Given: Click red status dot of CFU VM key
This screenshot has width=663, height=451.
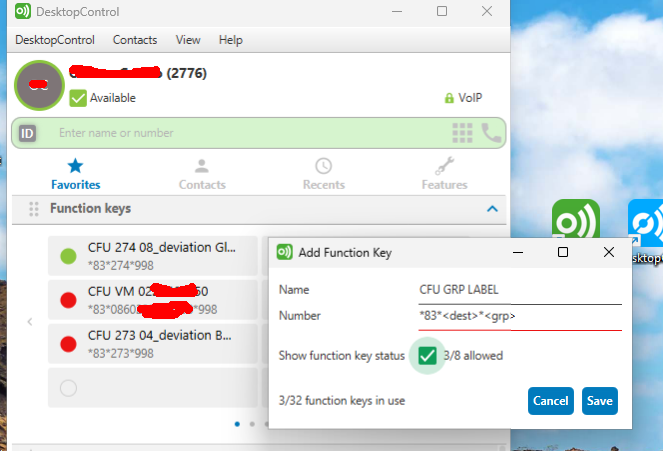Looking at the screenshot, I should pos(68,300).
